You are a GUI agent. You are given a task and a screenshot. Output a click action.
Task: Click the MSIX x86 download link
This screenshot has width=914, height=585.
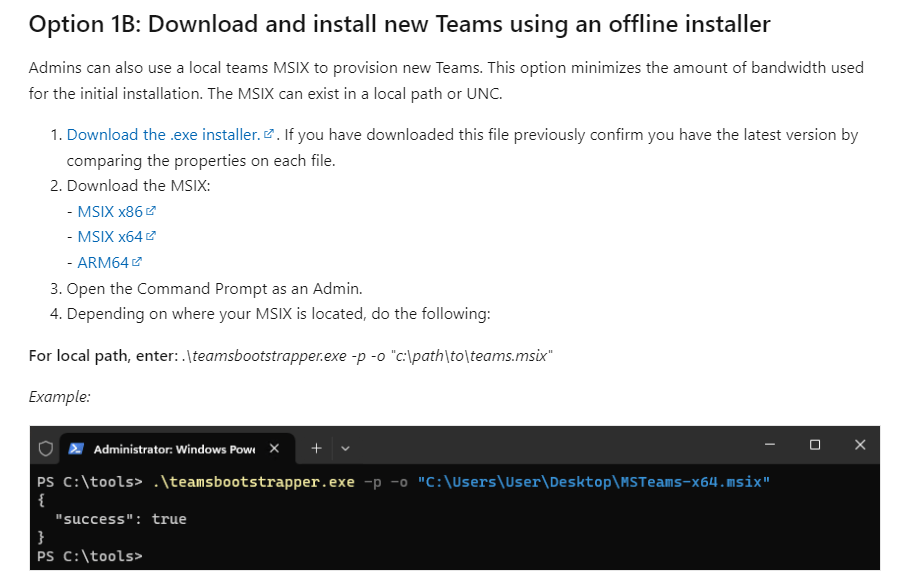110,212
